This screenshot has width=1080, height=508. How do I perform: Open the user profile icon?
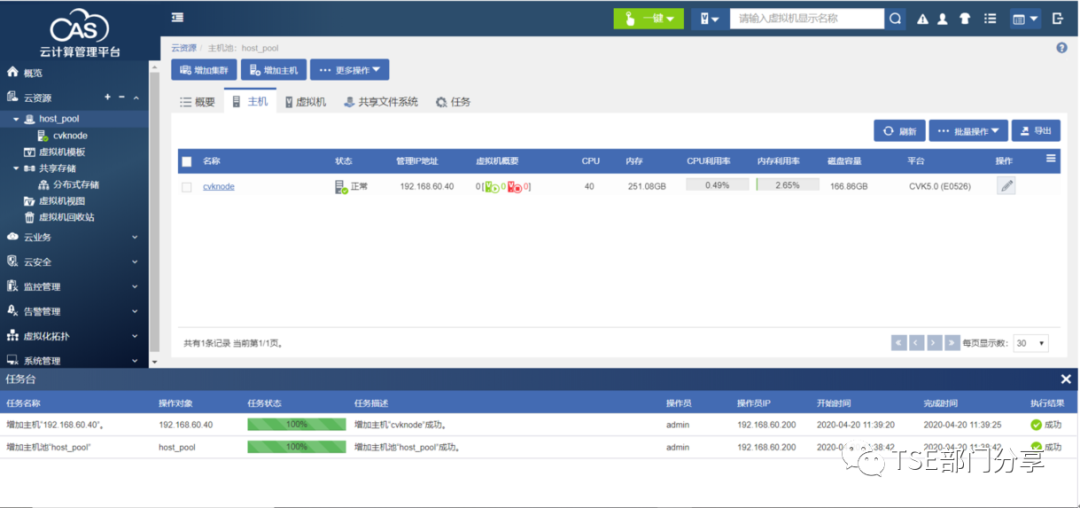942,19
